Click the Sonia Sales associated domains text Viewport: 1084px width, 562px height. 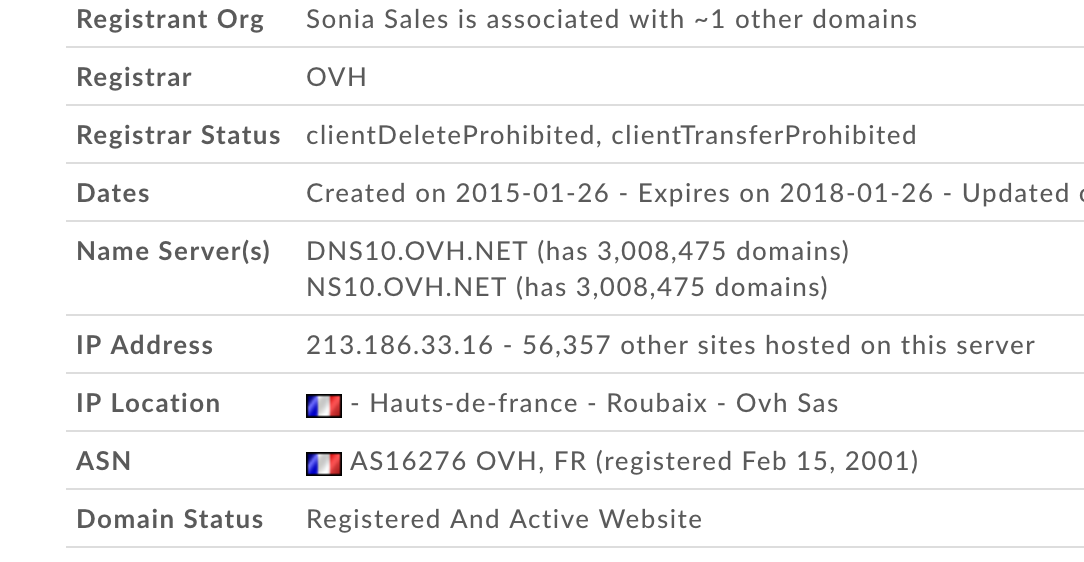click(611, 19)
